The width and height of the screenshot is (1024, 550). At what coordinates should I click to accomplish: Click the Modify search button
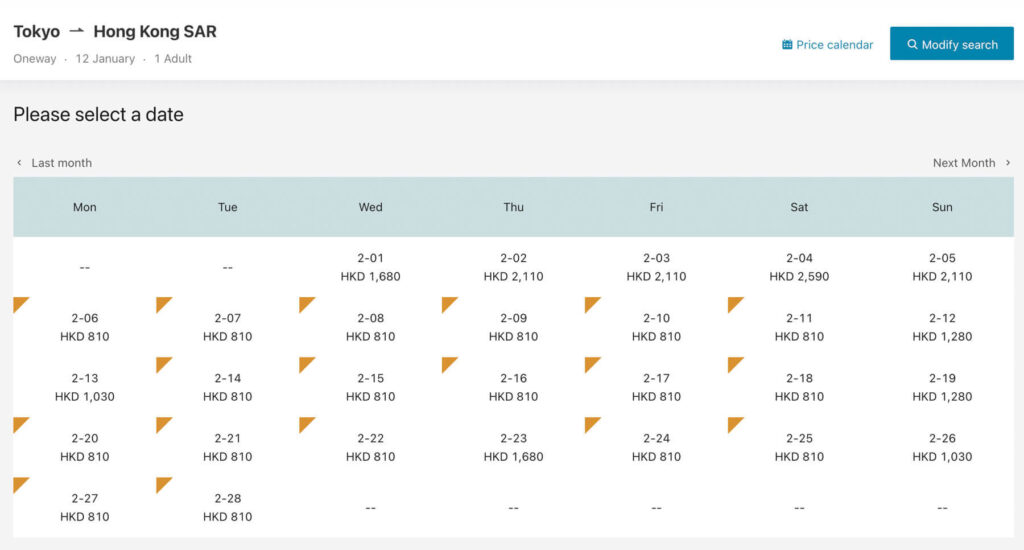[x=952, y=44]
